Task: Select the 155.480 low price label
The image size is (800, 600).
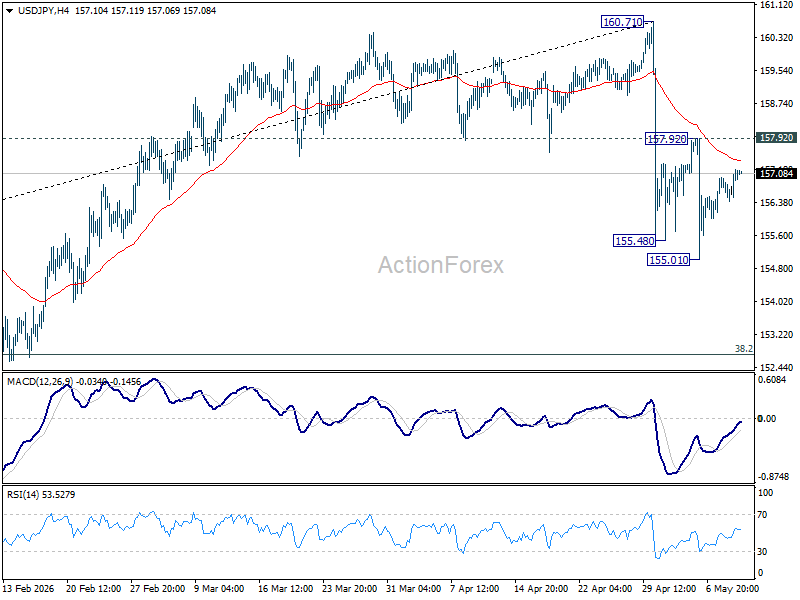Action: (634, 241)
